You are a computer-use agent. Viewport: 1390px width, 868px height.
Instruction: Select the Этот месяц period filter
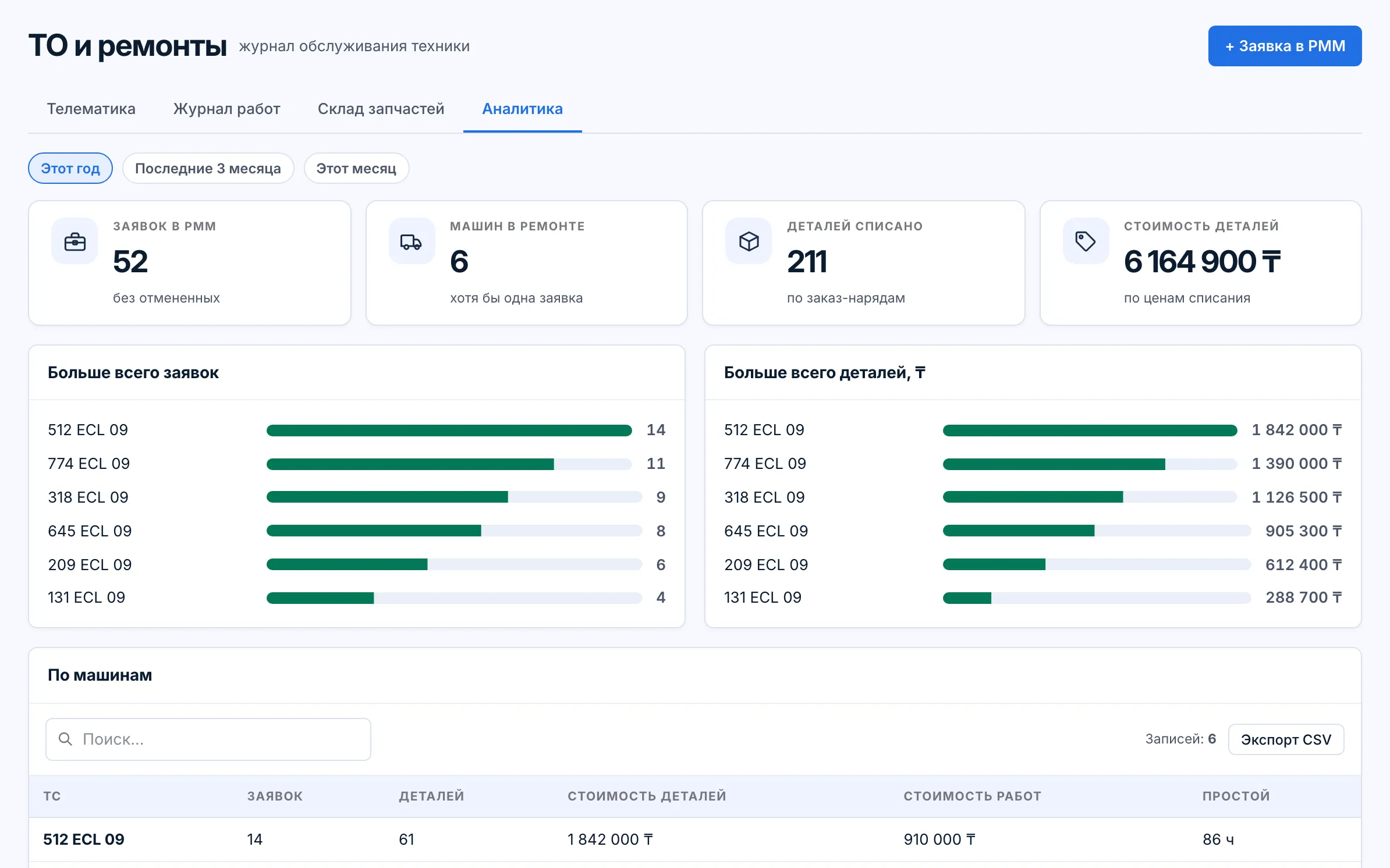[356, 169]
